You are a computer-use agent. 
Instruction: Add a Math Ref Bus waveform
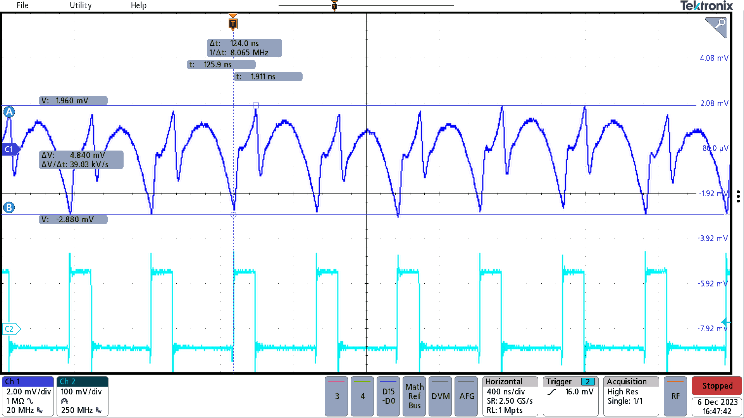point(414,396)
